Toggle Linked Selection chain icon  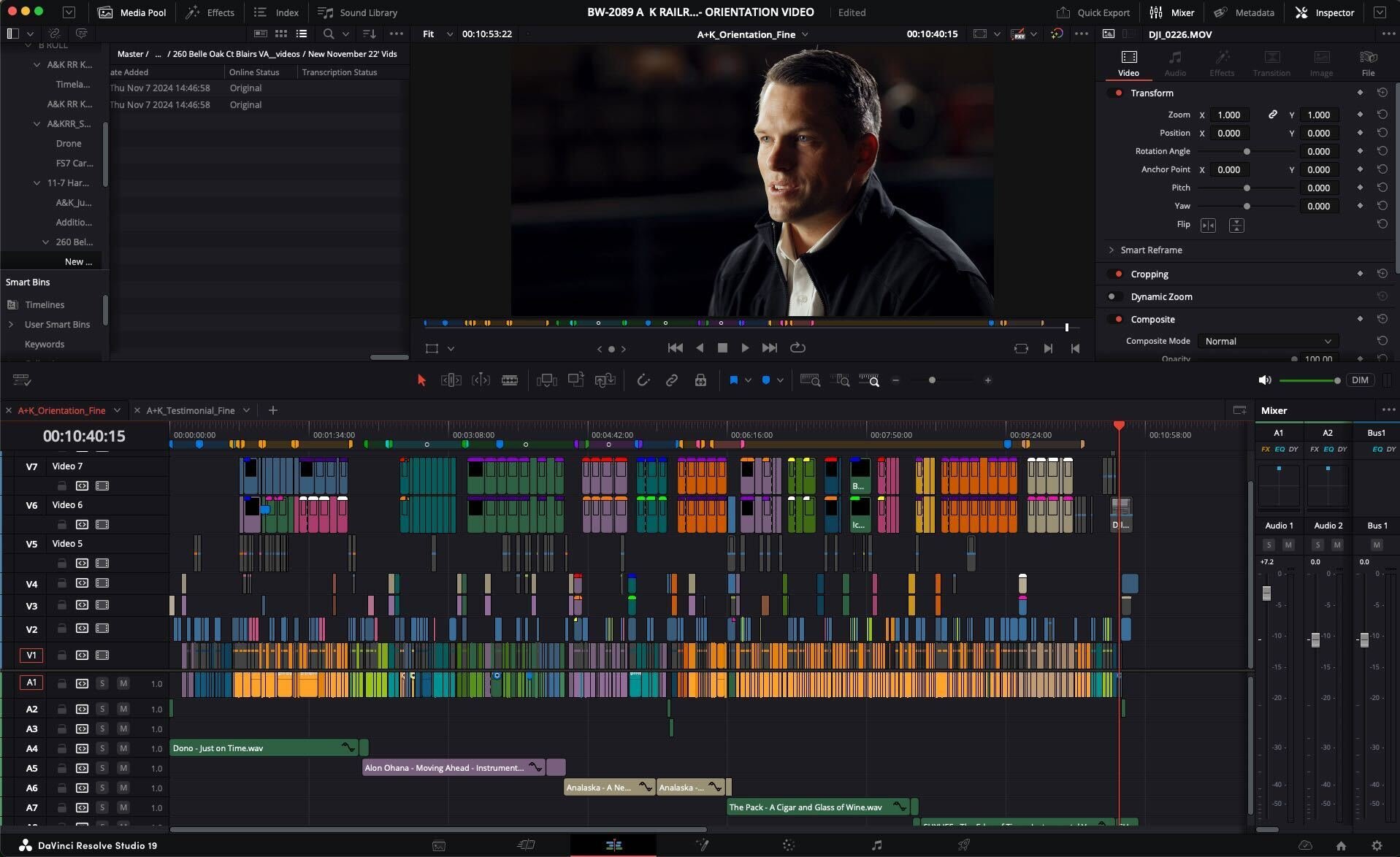pos(671,380)
